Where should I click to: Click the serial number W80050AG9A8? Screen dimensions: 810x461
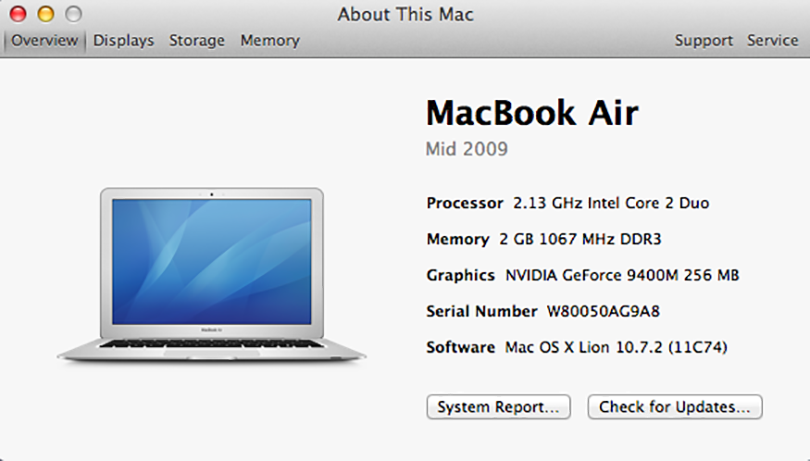click(603, 311)
